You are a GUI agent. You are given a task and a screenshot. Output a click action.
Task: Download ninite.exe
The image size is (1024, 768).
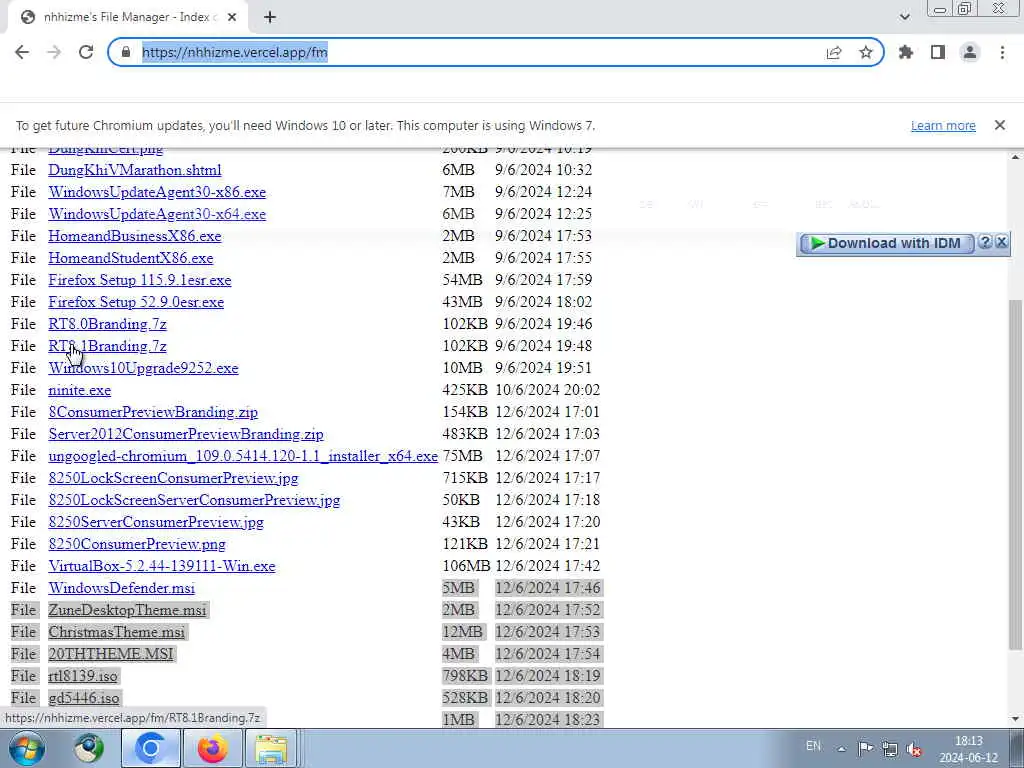[x=80, y=391]
